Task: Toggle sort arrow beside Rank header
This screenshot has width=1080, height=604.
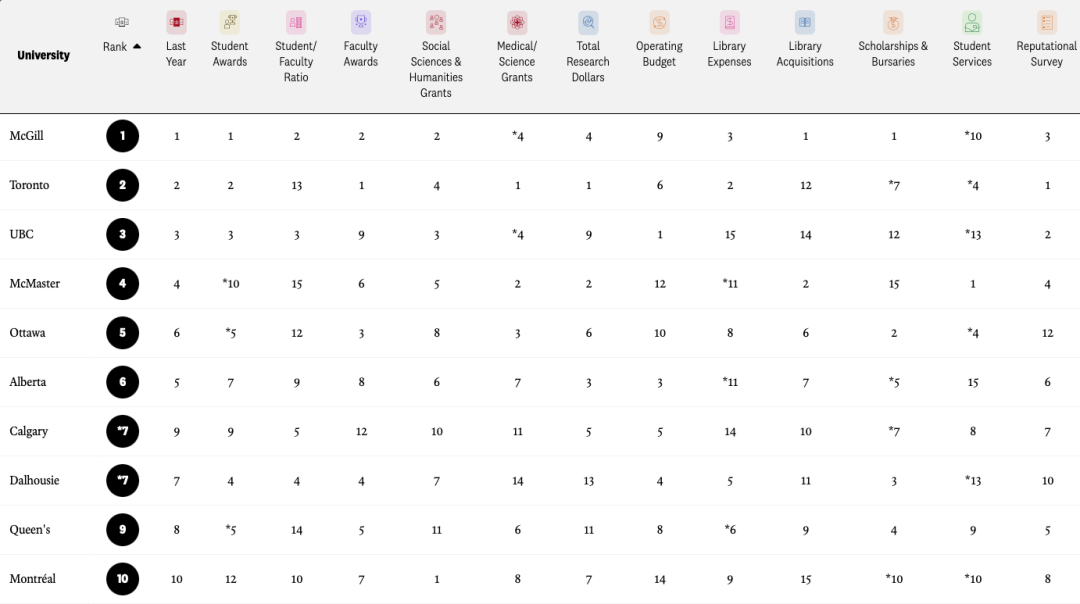Action: [x=137, y=46]
